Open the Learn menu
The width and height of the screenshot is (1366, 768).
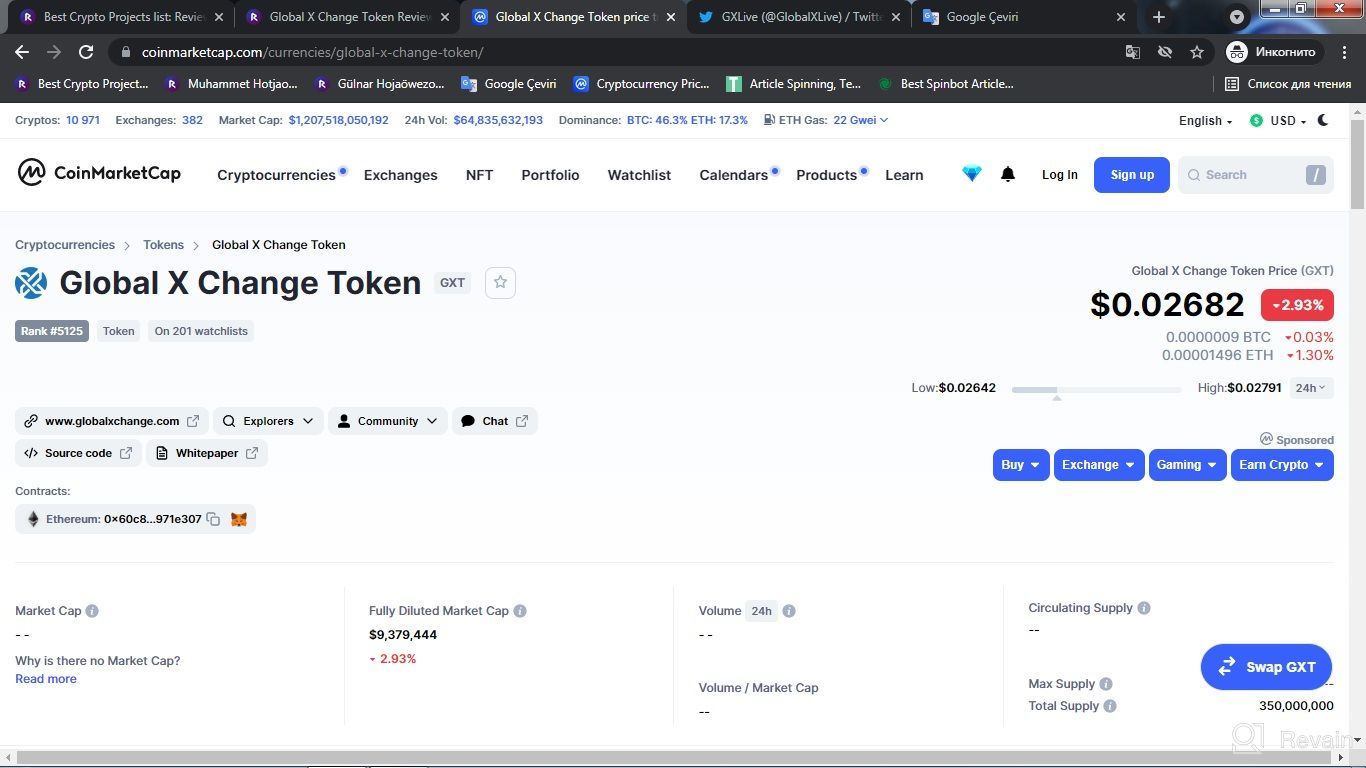click(x=904, y=175)
